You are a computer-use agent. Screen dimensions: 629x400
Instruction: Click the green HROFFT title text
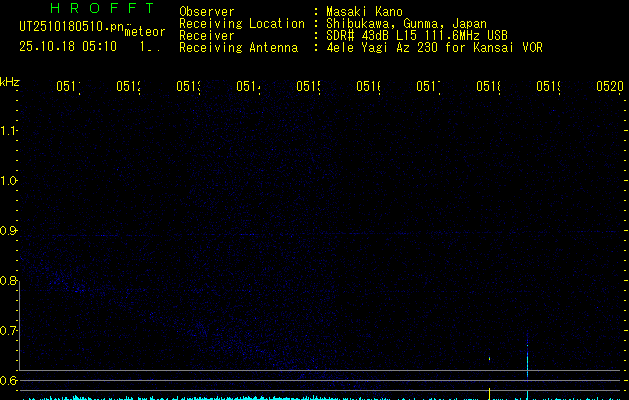(102, 8)
